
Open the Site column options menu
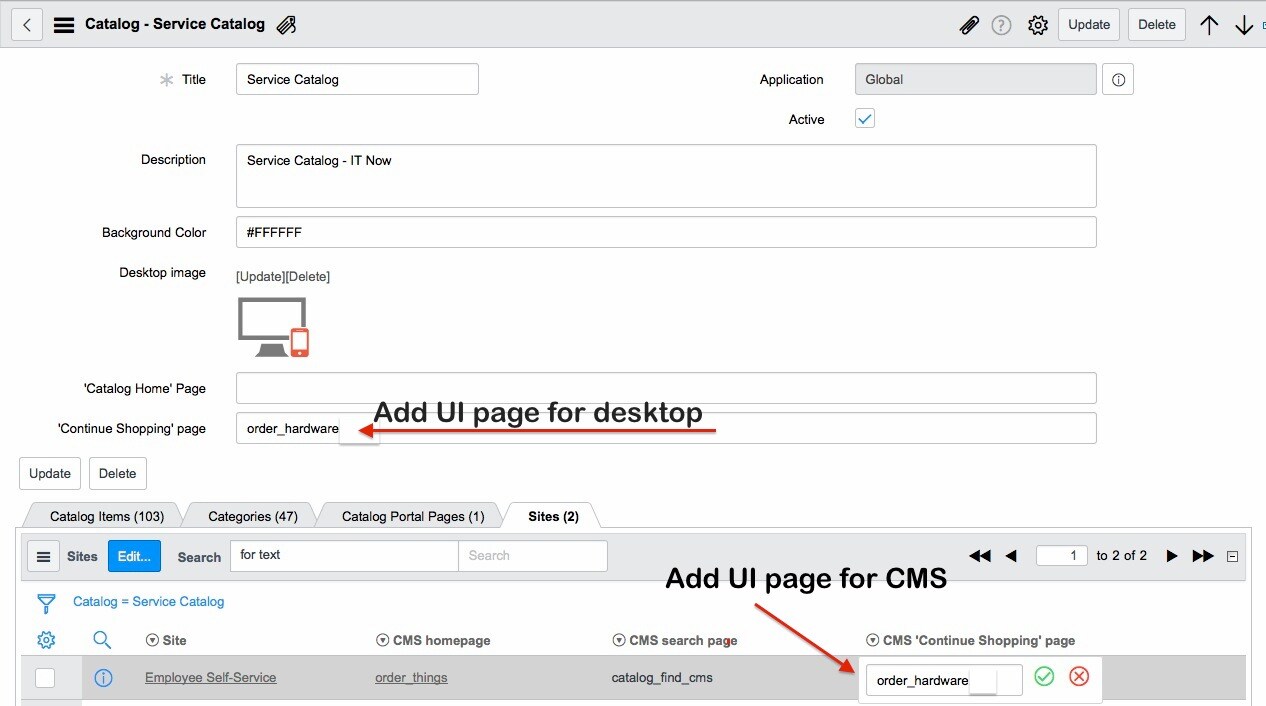pos(152,640)
